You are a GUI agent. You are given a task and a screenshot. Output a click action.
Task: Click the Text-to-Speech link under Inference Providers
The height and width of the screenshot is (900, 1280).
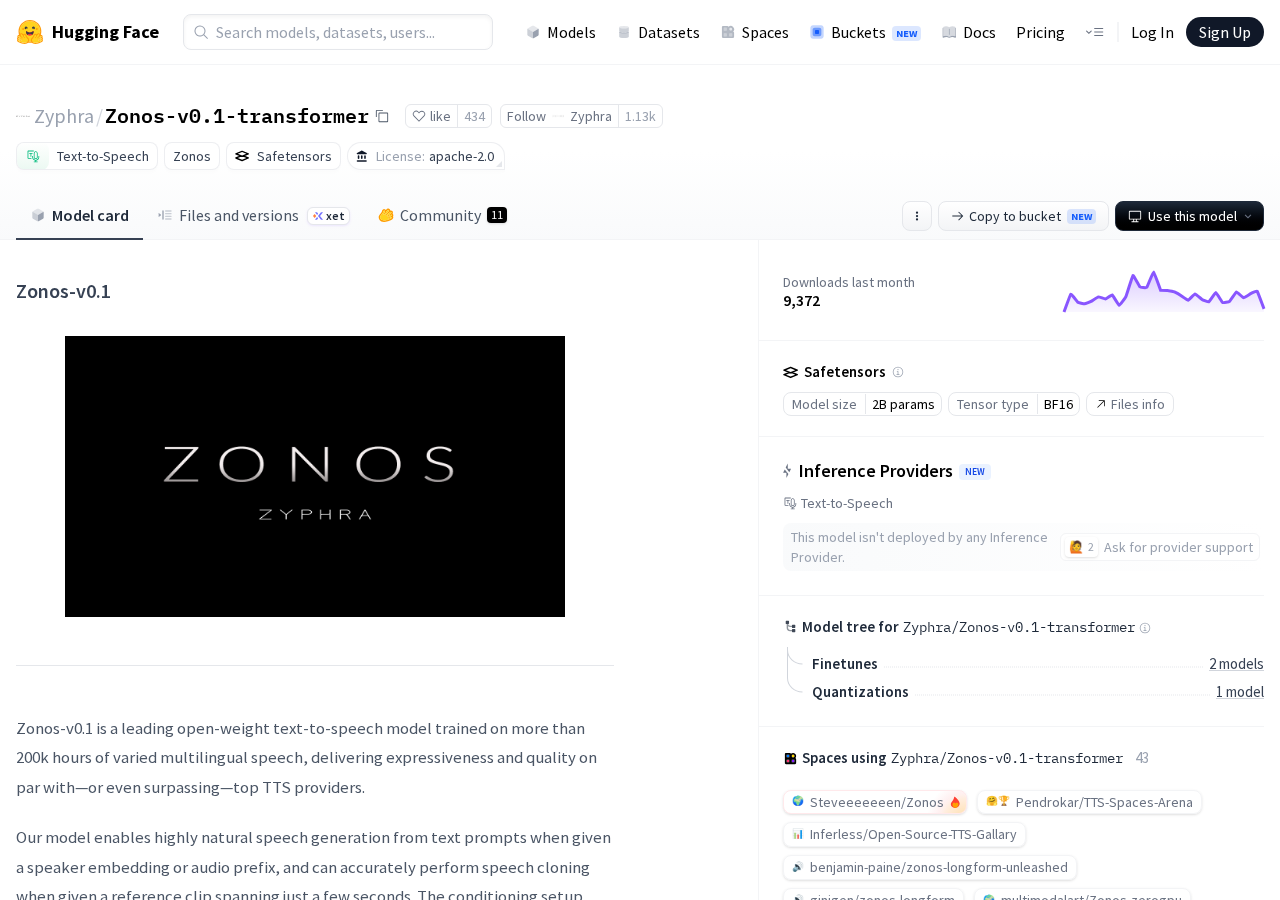838,503
